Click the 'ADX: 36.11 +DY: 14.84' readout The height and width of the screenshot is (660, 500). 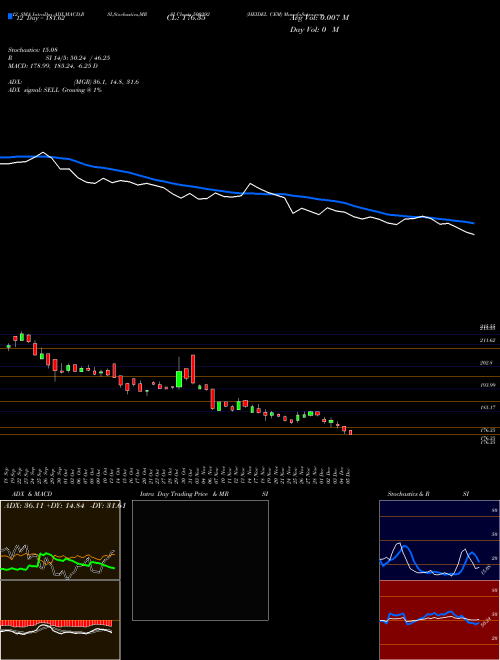point(46,506)
